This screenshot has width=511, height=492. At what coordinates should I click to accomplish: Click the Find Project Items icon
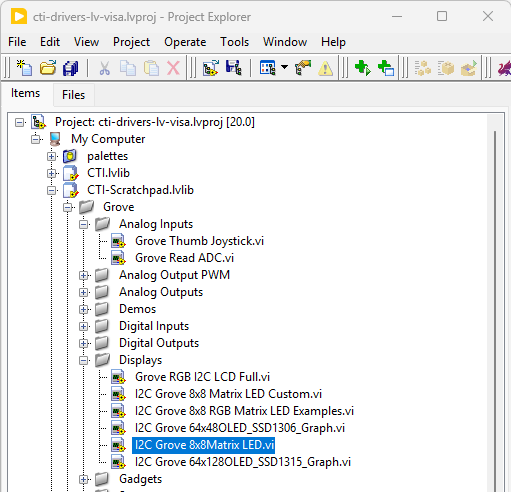pyautogui.click(x=303, y=68)
